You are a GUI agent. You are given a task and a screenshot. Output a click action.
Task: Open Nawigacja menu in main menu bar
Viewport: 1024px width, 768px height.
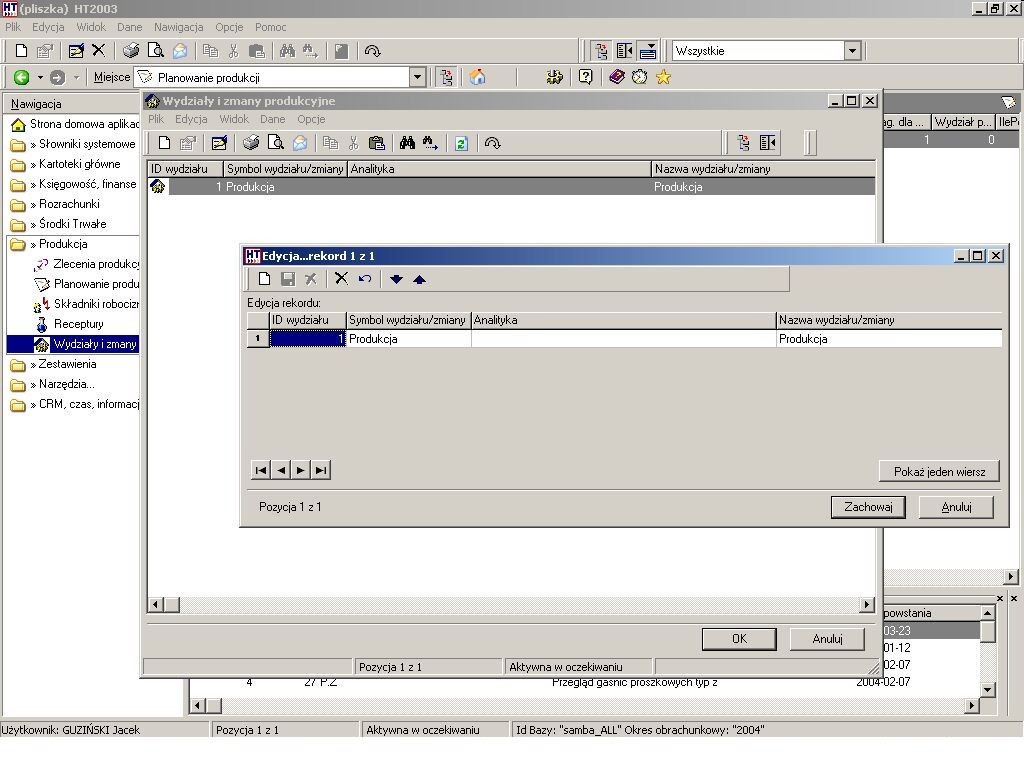pyautogui.click(x=178, y=27)
